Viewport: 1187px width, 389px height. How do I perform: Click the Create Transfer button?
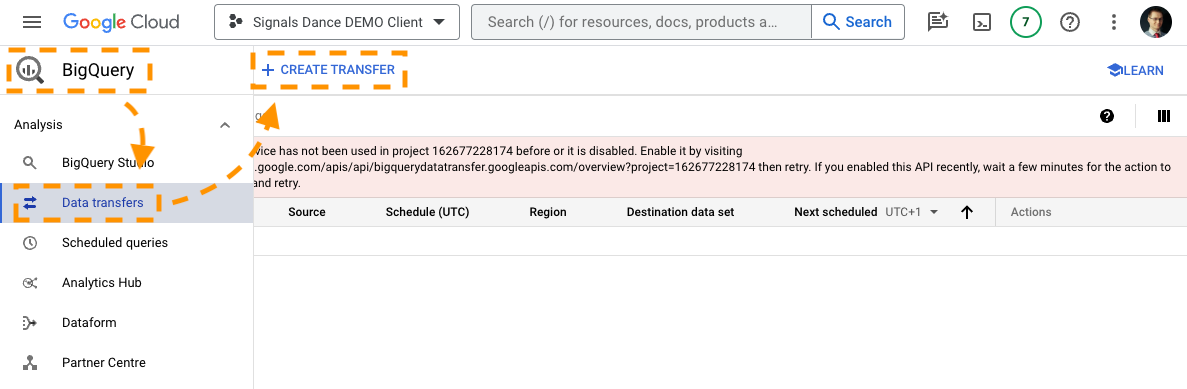[329, 70]
